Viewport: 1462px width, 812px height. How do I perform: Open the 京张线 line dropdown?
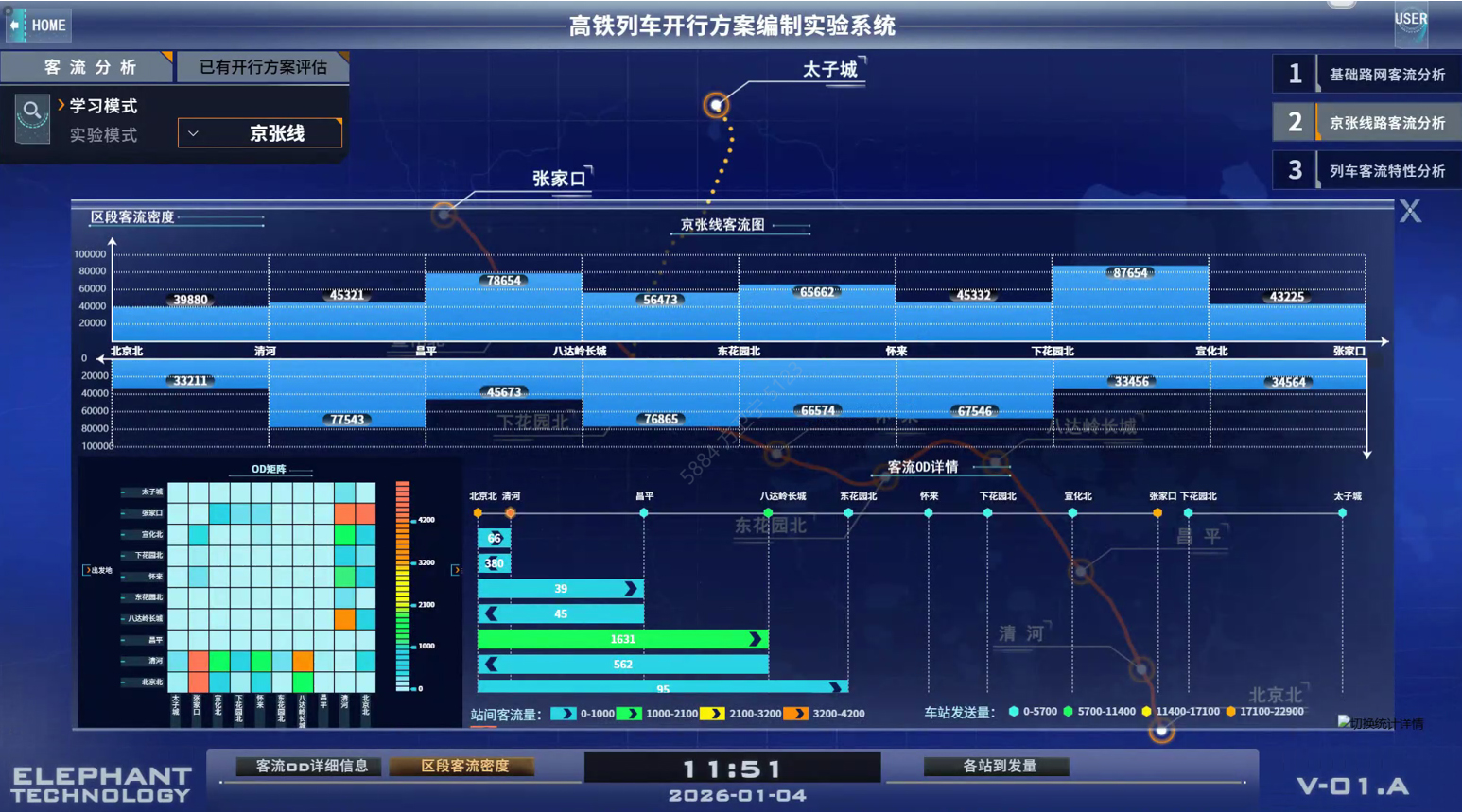[x=260, y=133]
